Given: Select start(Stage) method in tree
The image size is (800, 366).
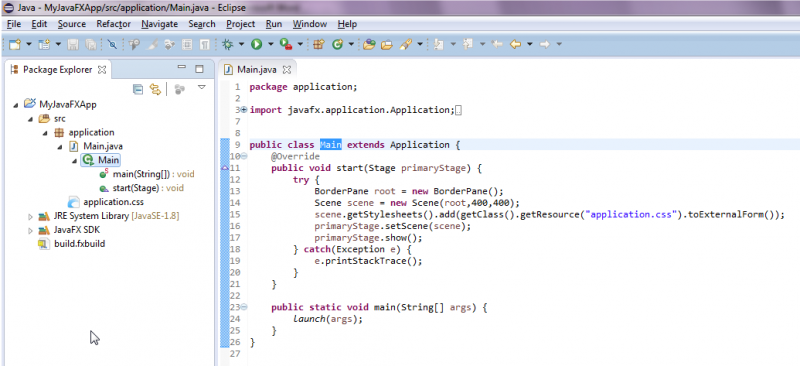Looking at the screenshot, I should pyautogui.click(x=141, y=188).
